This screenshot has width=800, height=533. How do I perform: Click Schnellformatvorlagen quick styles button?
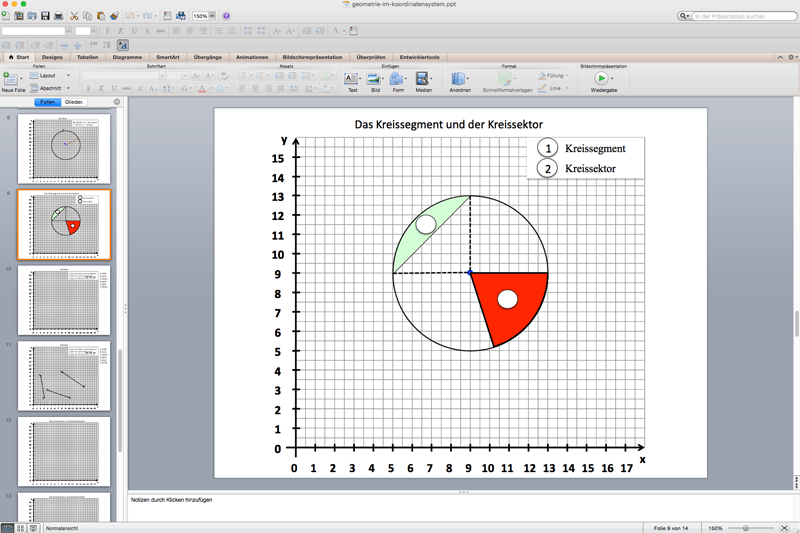coord(507,81)
